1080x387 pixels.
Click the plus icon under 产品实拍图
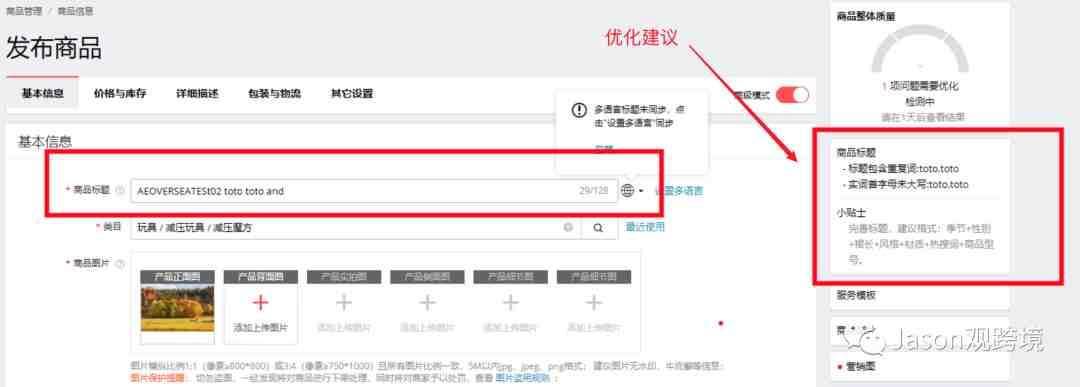(x=344, y=303)
